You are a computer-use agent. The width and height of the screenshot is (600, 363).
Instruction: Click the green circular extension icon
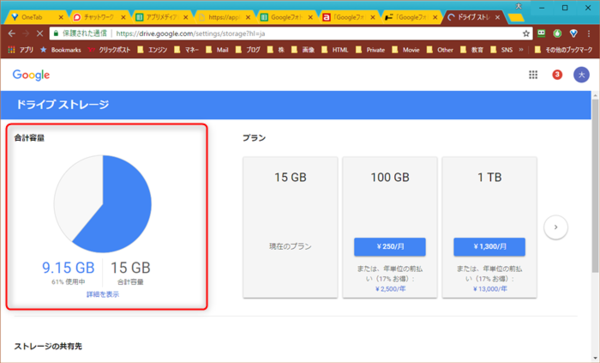pos(557,34)
